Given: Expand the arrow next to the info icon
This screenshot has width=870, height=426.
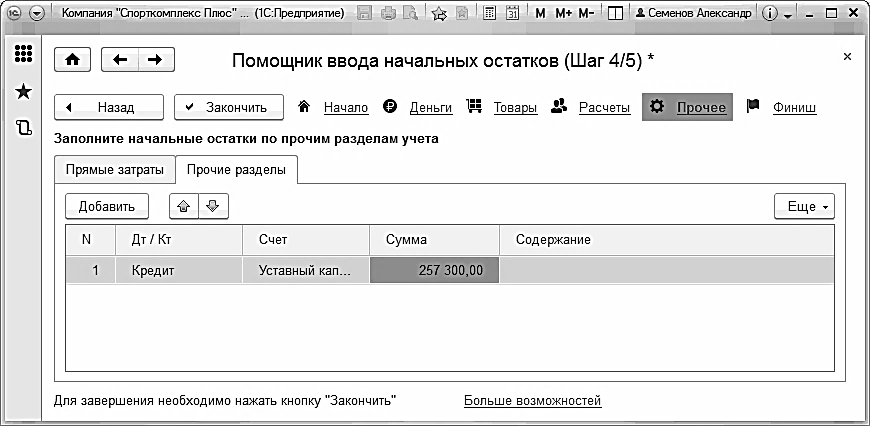Looking at the screenshot, I should (788, 16).
